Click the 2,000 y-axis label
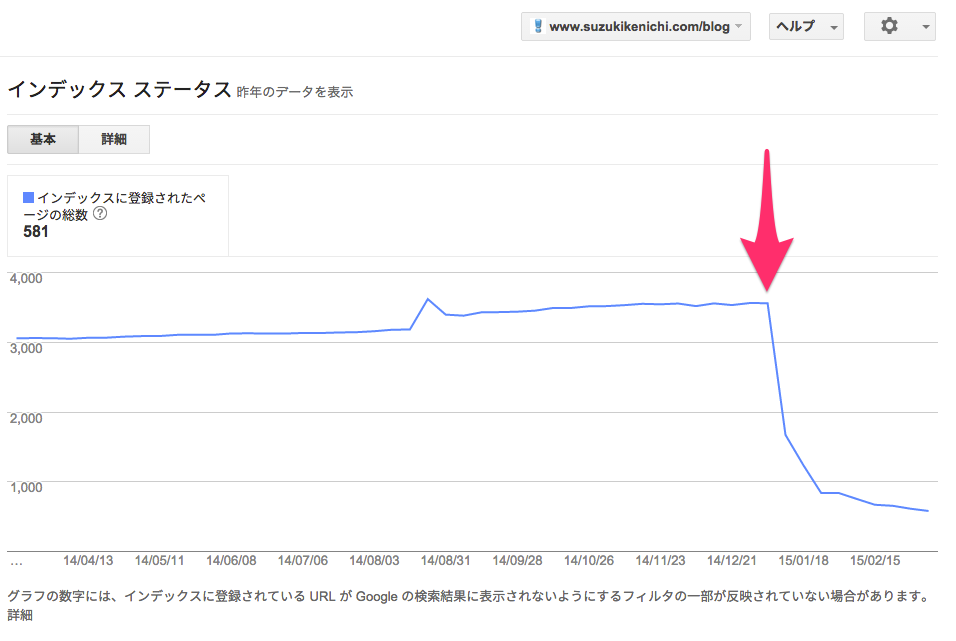The height and width of the screenshot is (641, 956). pyautogui.click(x=26, y=418)
